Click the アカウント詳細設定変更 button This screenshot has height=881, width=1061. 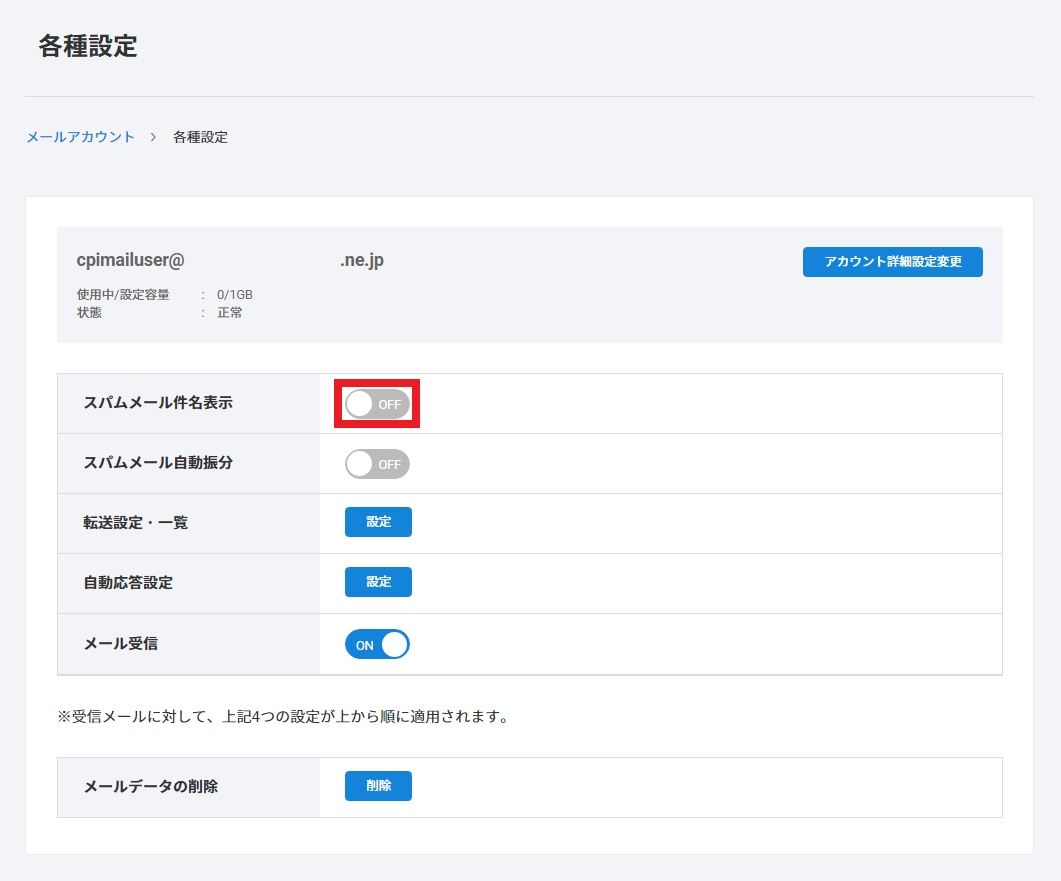coord(892,262)
